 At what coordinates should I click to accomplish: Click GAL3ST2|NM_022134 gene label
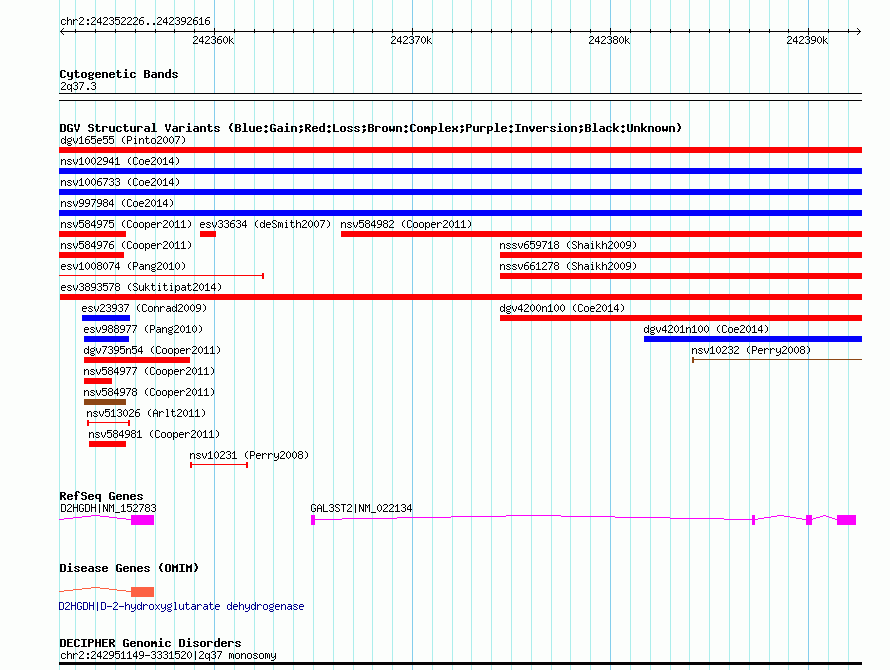(361, 508)
